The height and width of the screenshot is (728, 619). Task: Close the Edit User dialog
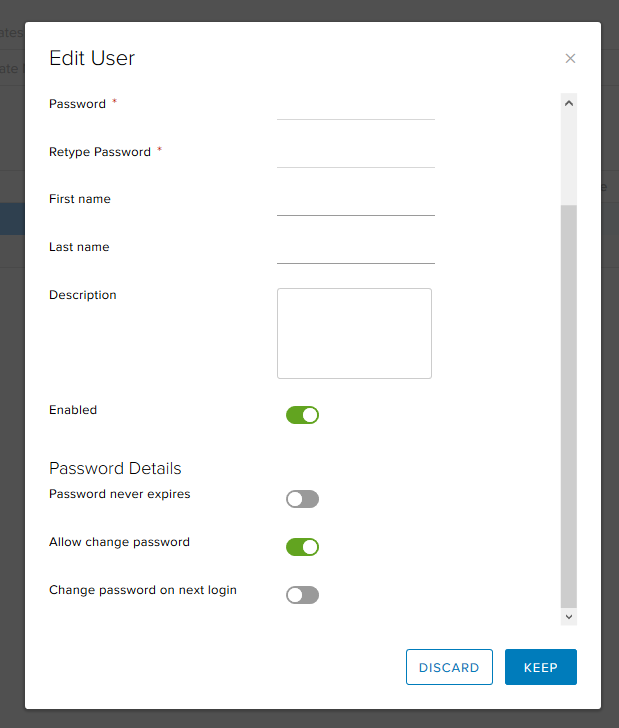[x=570, y=59]
